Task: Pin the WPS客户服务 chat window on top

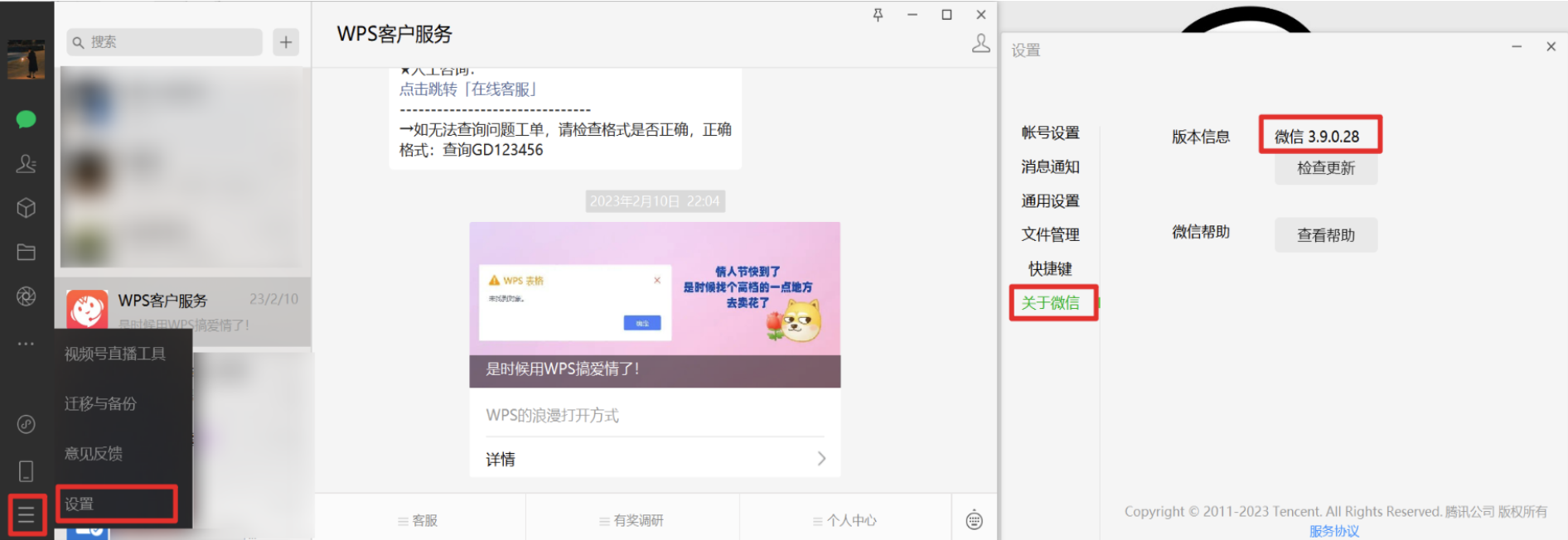Action: tap(878, 15)
